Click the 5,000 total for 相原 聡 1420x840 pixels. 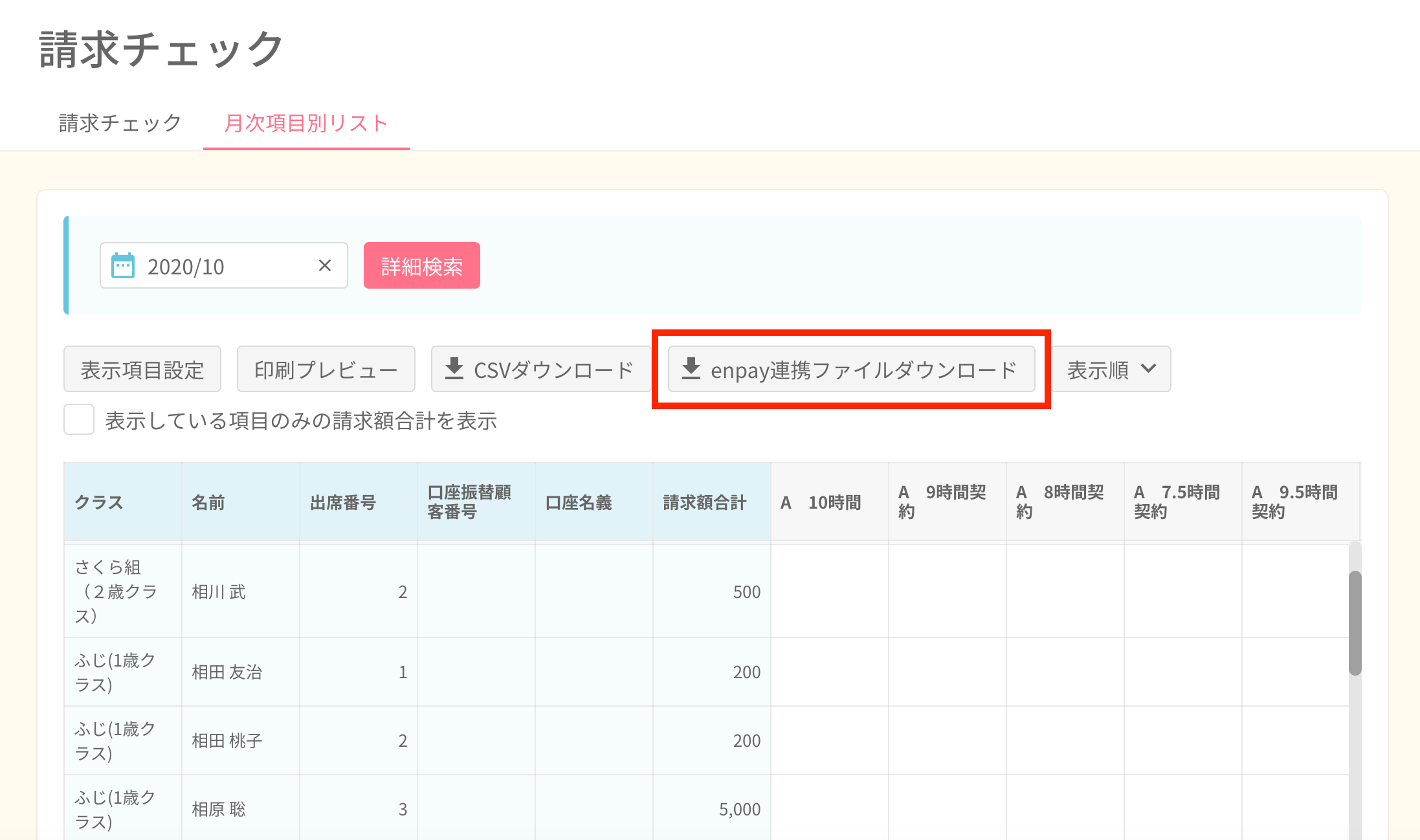tap(712, 808)
